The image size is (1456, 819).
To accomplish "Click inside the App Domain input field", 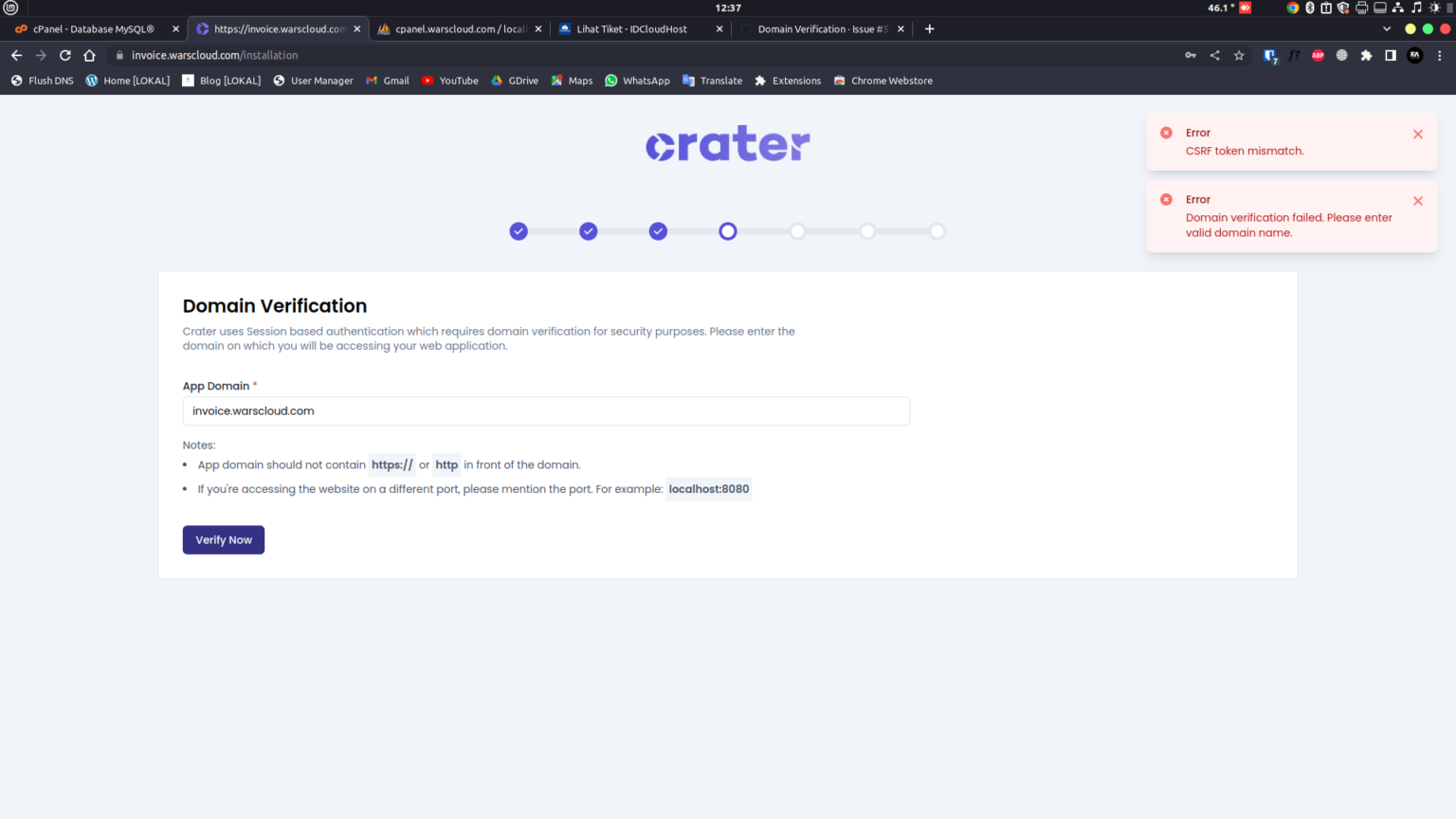I will pyautogui.click(x=546, y=410).
